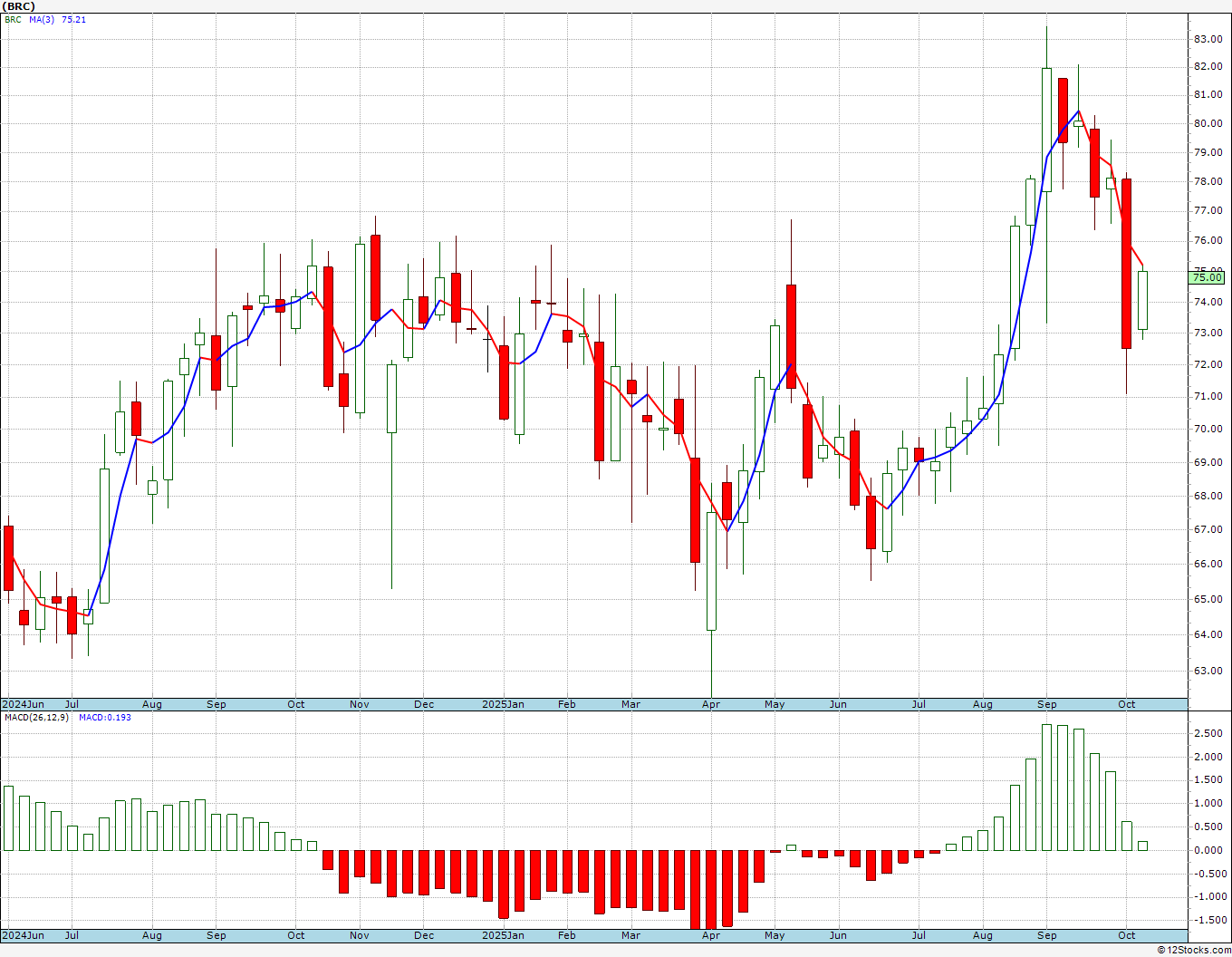
Task: Select the 0.000 MACD axis label
Action: pos(1208,851)
